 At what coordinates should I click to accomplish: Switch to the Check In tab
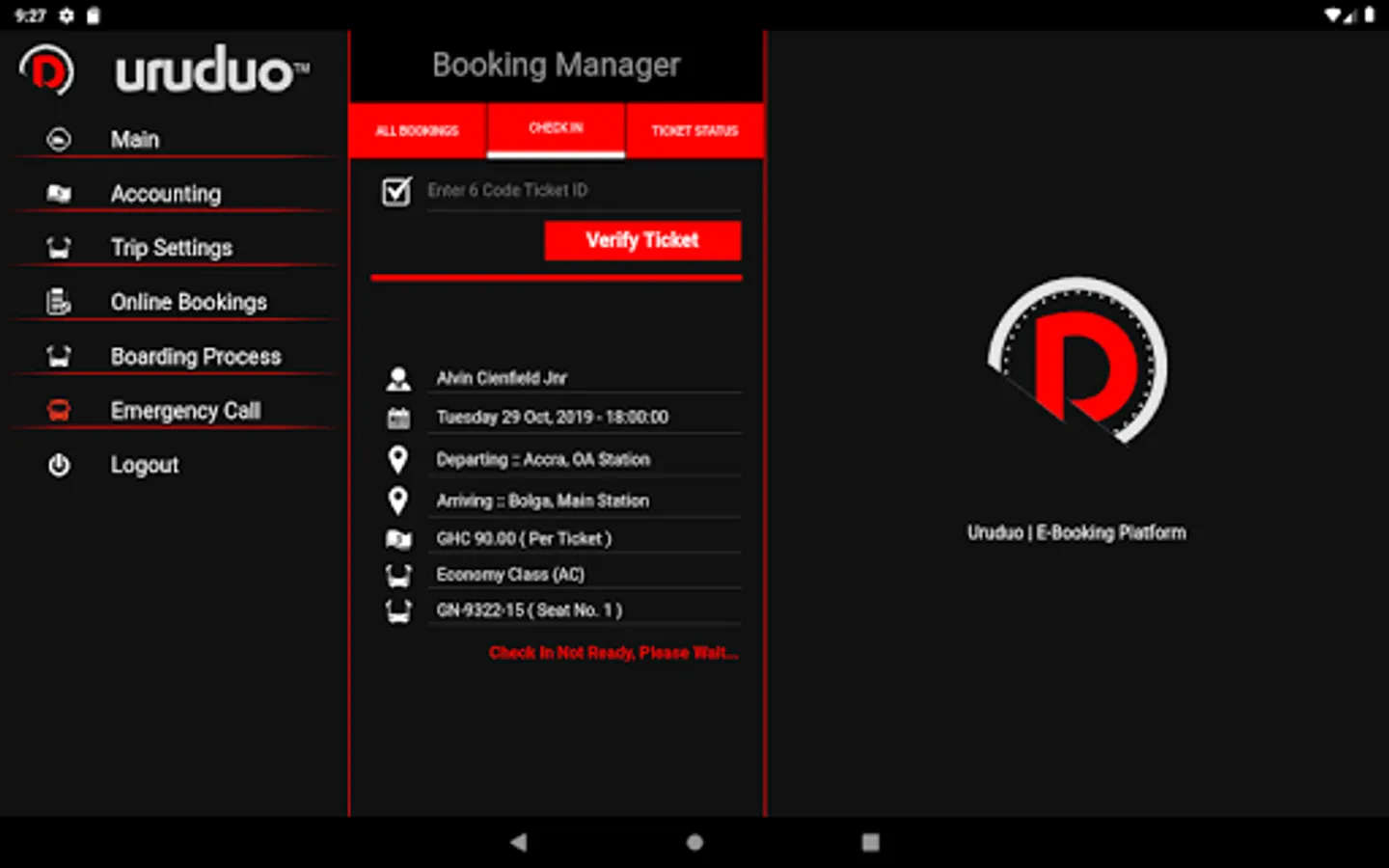556,129
